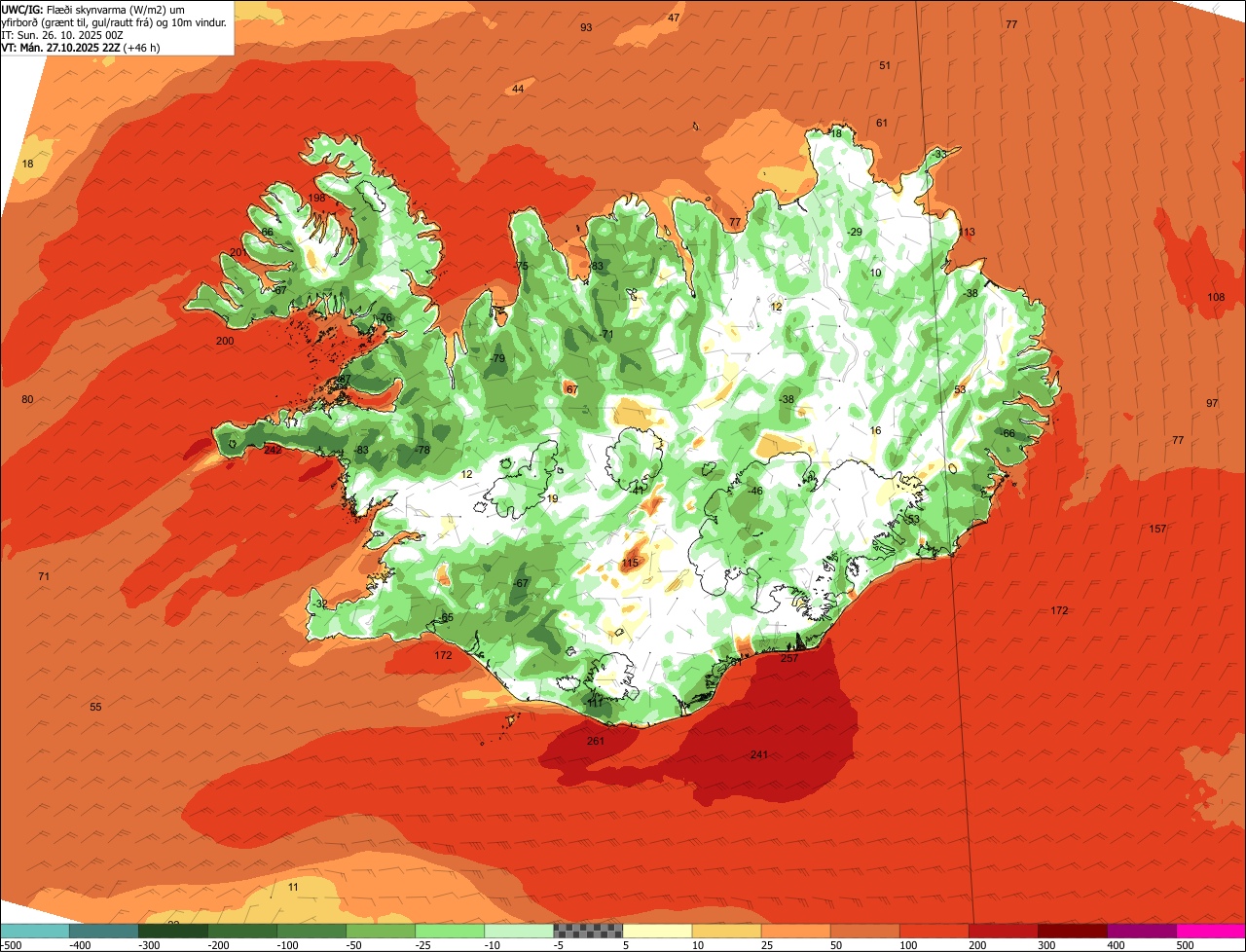Click the map value '241' in dark red area
The width and height of the screenshot is (1246, 952).
[x=759, y=754]
